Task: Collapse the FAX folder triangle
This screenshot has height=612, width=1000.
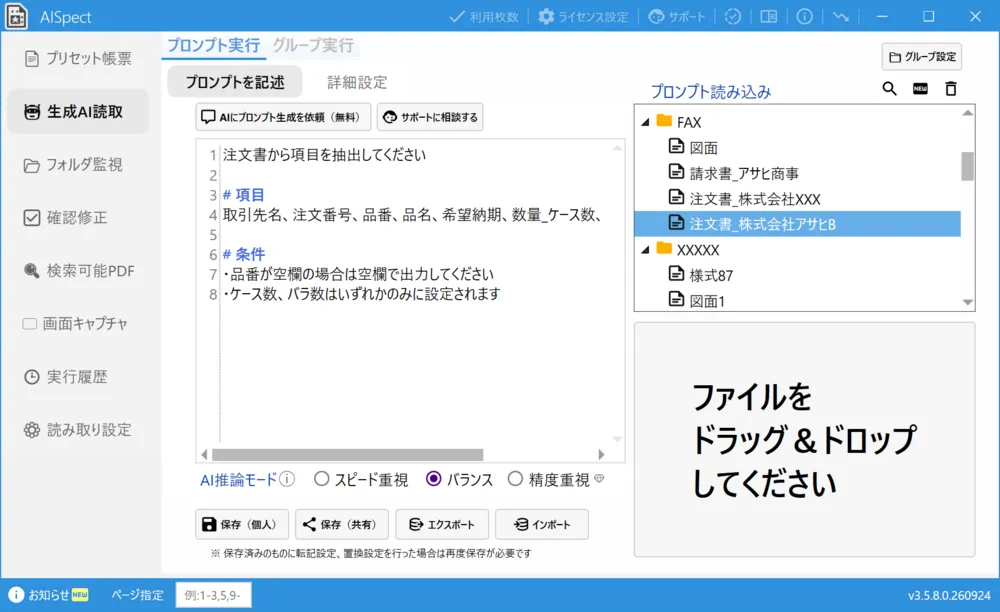Action: [645, 122]
